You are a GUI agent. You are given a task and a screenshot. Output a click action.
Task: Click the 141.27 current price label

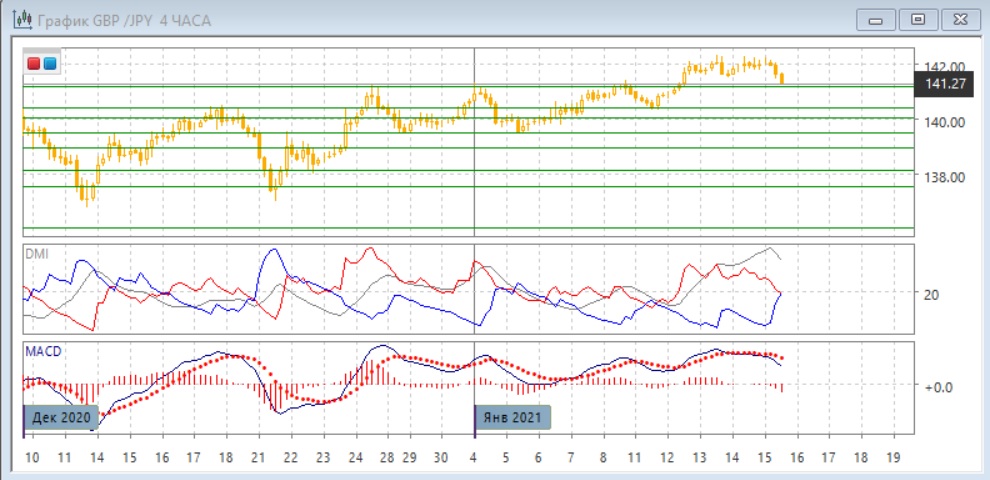(945, 83)
